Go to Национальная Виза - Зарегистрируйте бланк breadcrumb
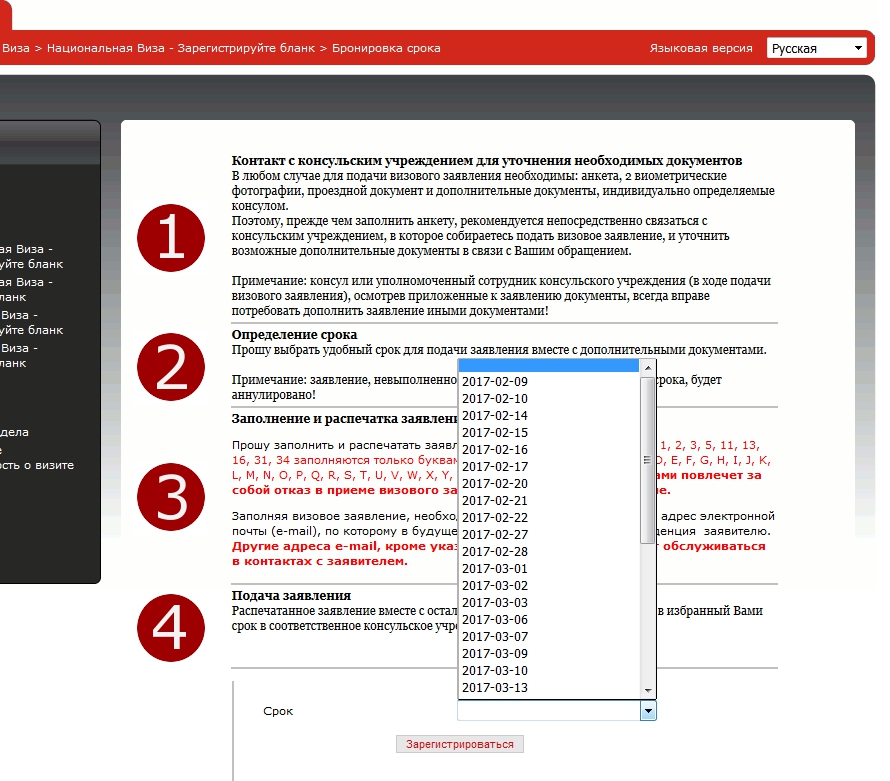 point(180,48)
